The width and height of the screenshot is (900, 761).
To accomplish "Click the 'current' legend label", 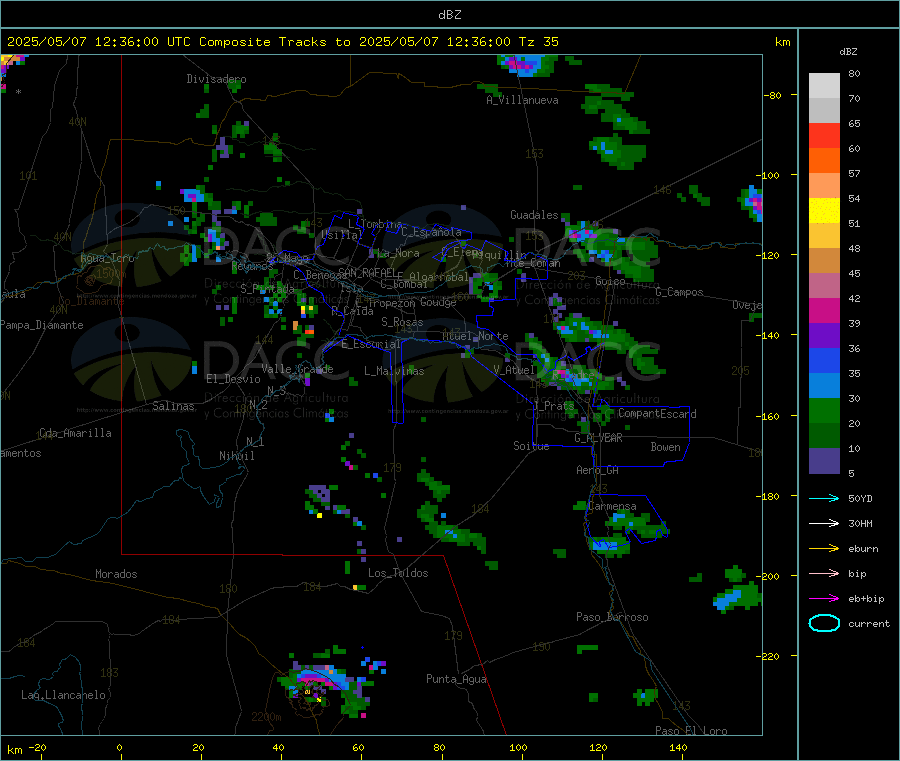I will coord(869,623).
